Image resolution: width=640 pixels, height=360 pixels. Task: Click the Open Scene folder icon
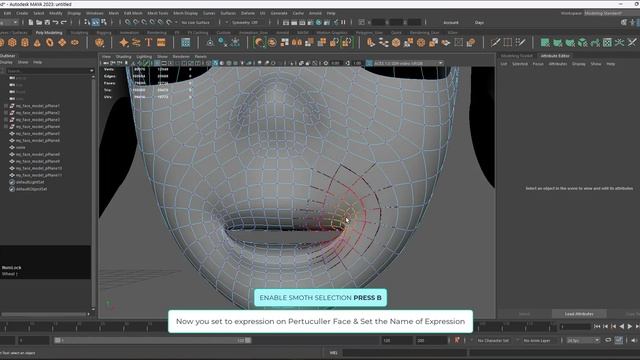pyautogui.click(x=39, y=22)
